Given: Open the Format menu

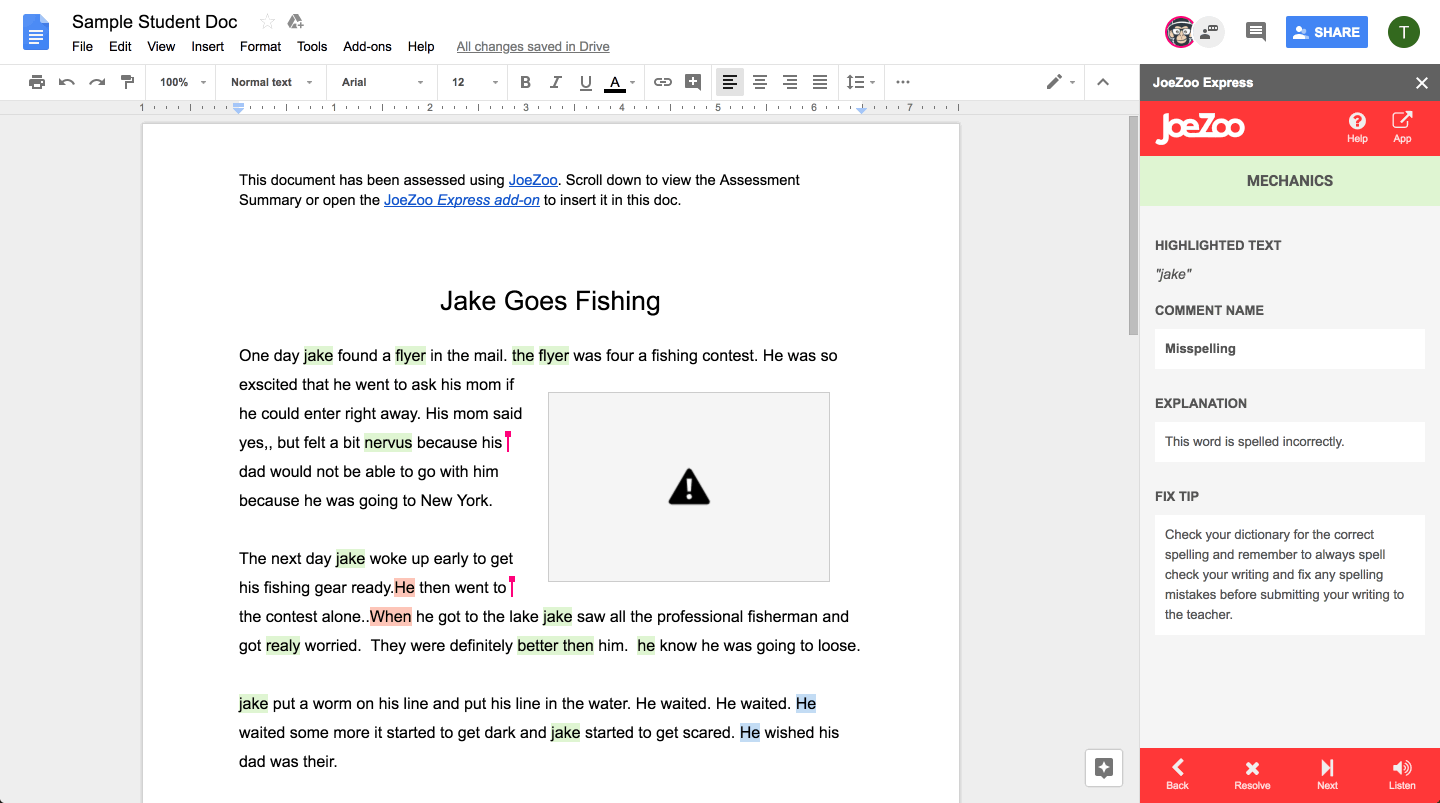Looking at the screenshot, I should [260, 46].
